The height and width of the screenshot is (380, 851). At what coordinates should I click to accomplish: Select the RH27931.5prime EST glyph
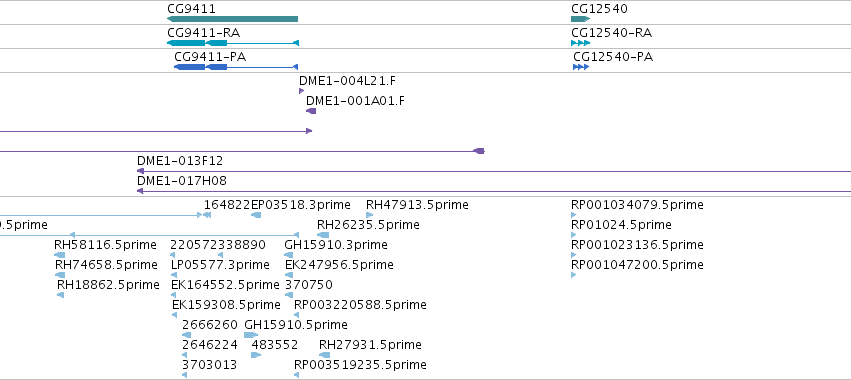325,355
